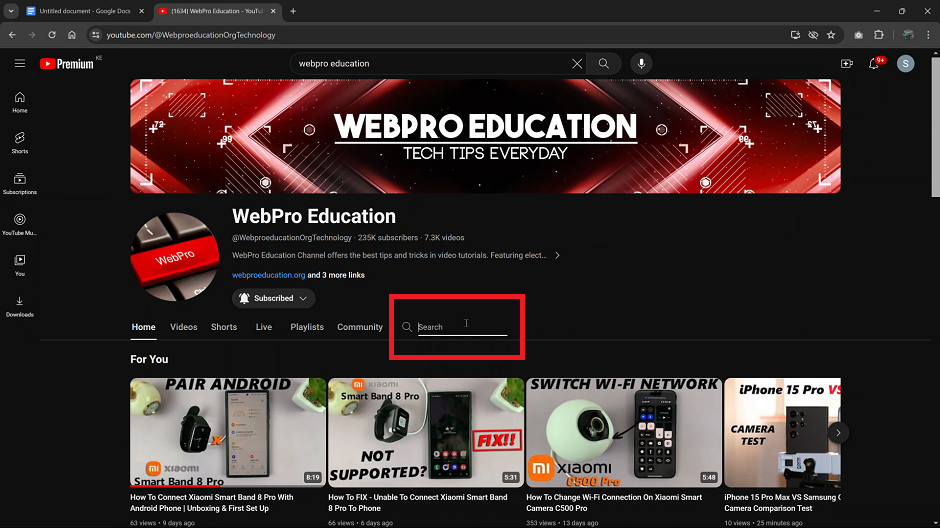Click the '235K subscribers' text
The width and height of the screenshot is (940, 528).
coord(388,238)
